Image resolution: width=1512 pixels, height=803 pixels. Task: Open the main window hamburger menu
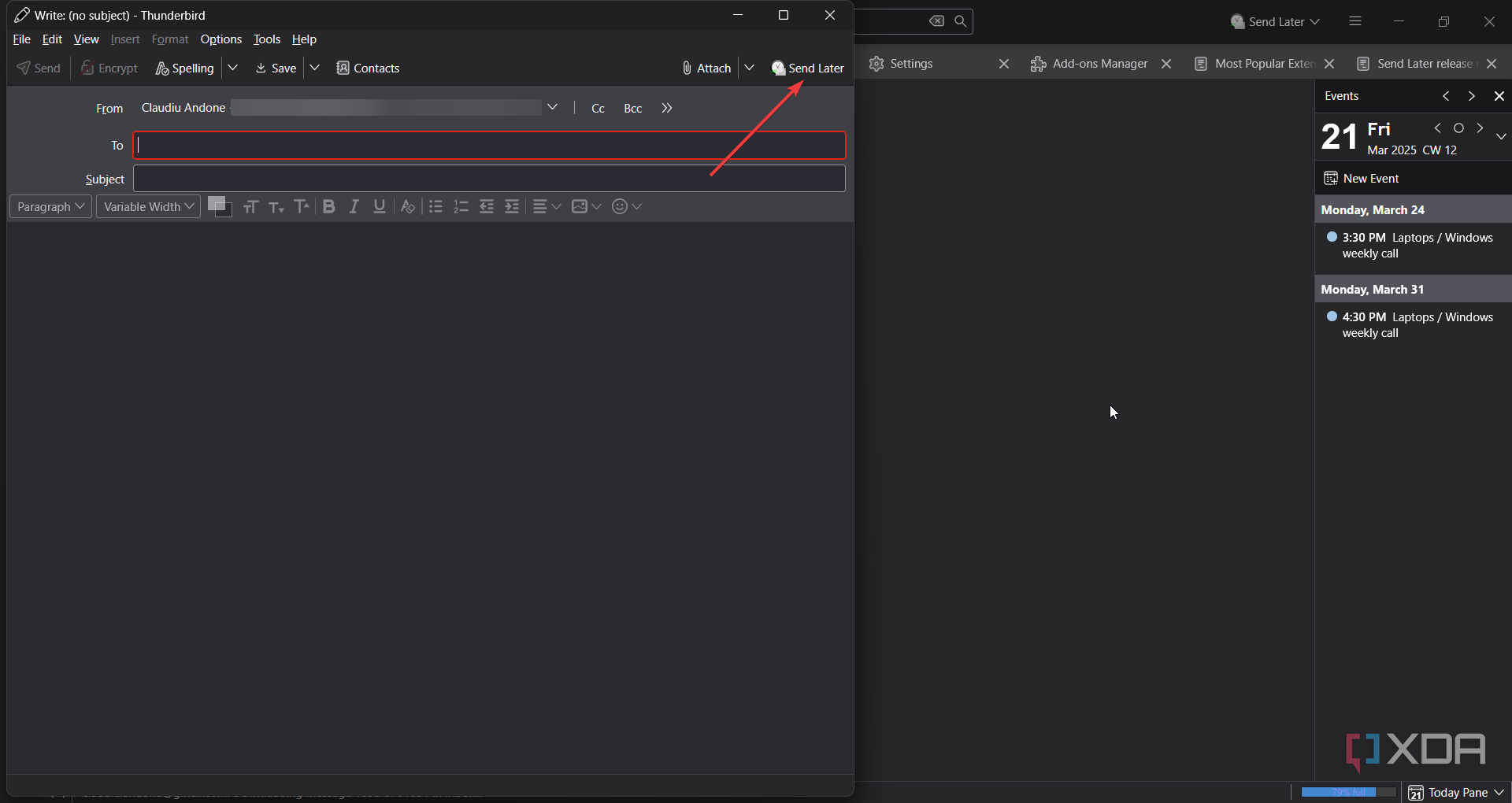coord(1355,21)
